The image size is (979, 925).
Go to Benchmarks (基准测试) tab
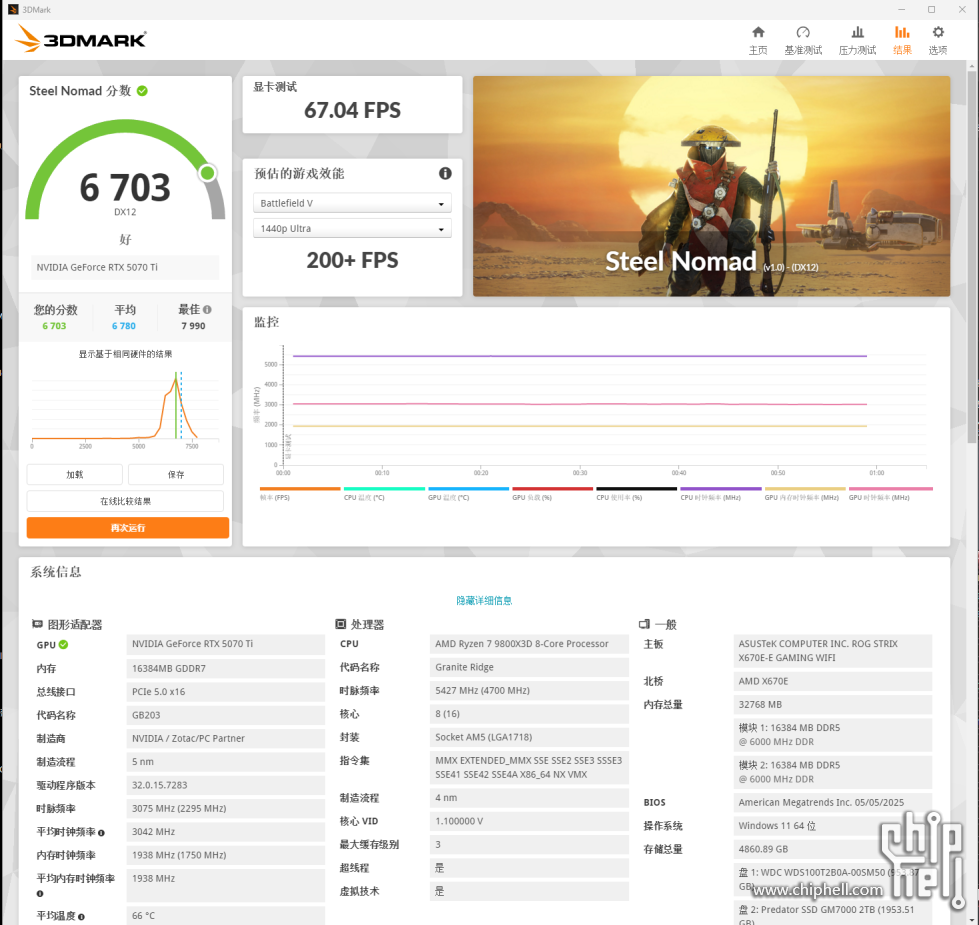(803, 40)
